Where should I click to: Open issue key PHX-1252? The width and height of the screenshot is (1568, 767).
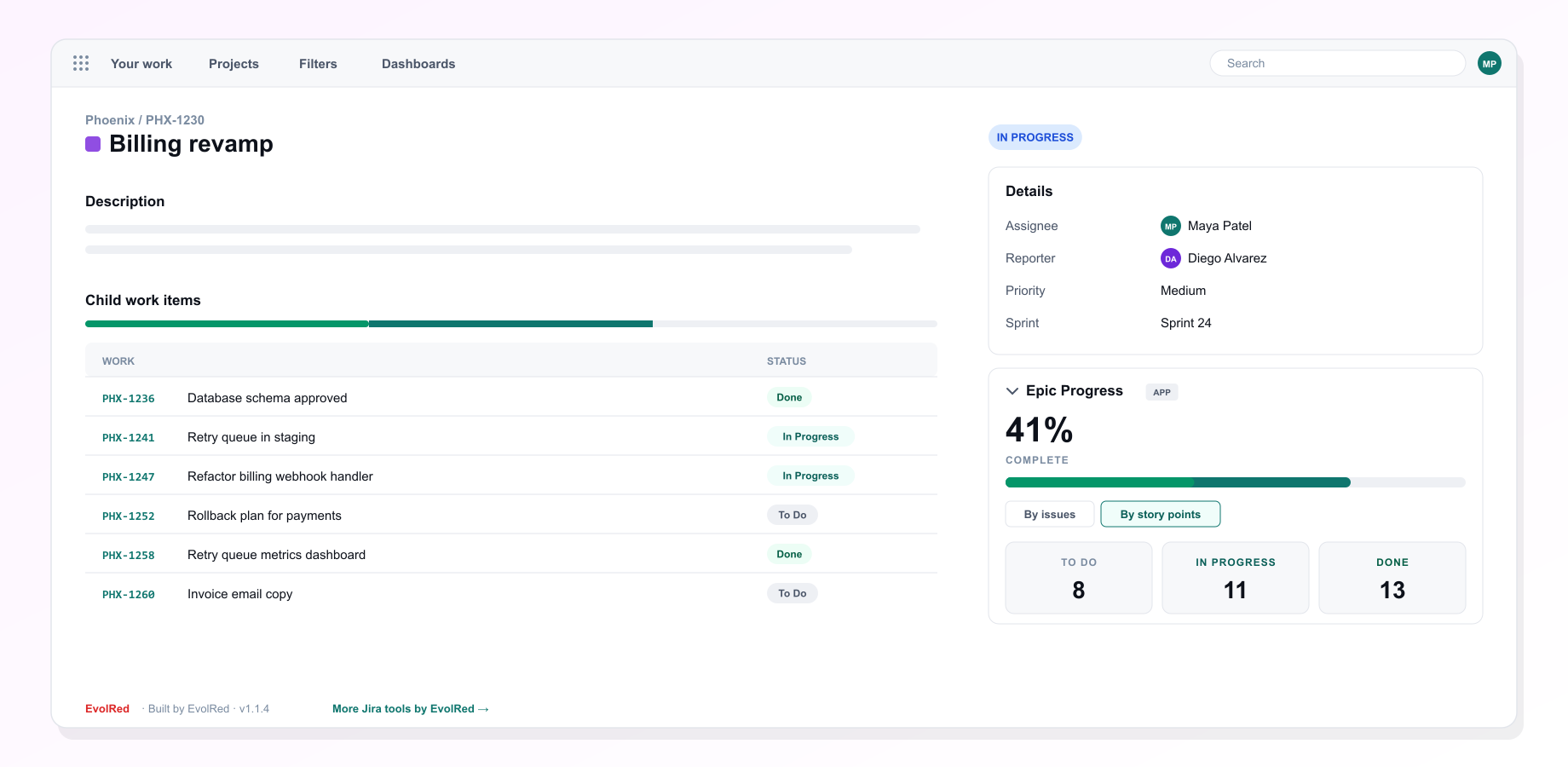(x=129, y=516)
